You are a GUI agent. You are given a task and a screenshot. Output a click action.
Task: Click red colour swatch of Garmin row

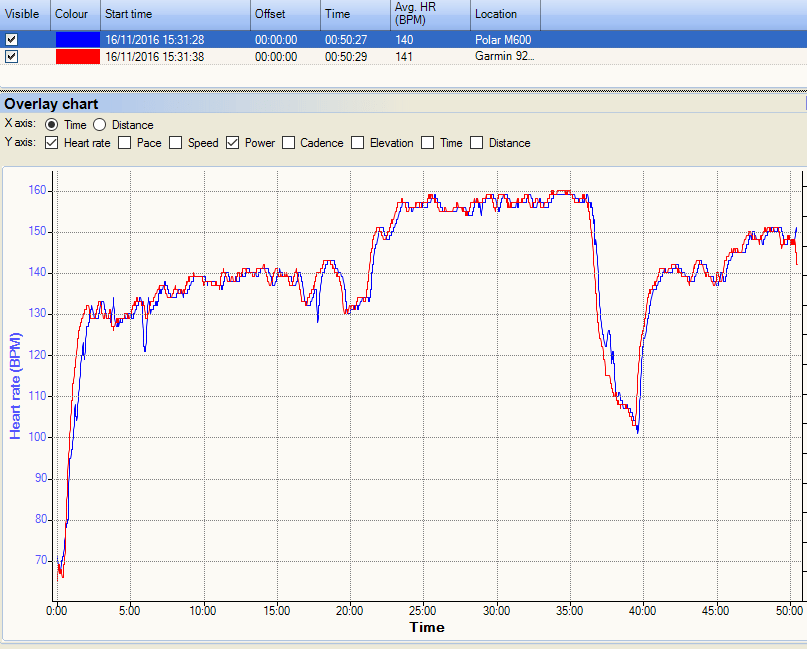click(78, 57)
